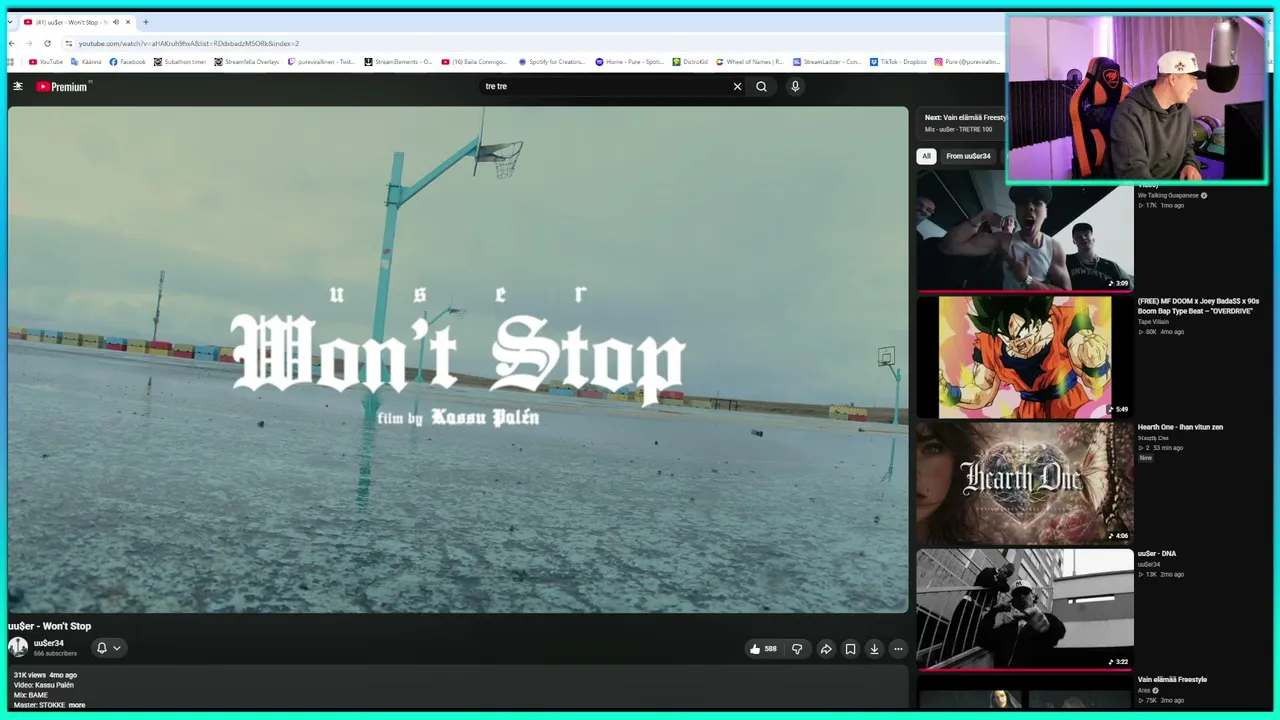Open the TikTok - Dropbox bookmark
This screenshot has width=1280, height=720.
898,62
